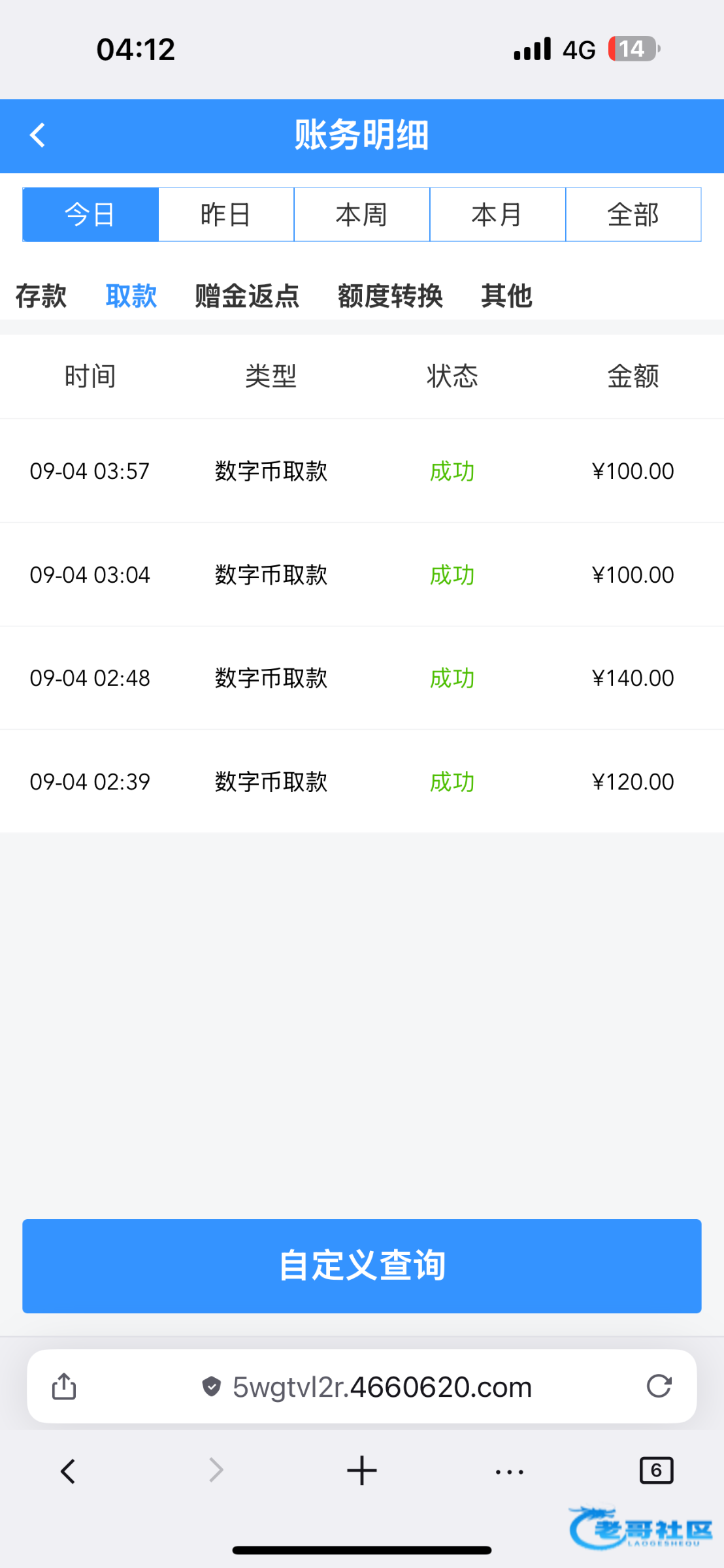Screen dimensions: 724x1568
Task: Go back with the browser back arrow
Action: tap(68, 1471)
